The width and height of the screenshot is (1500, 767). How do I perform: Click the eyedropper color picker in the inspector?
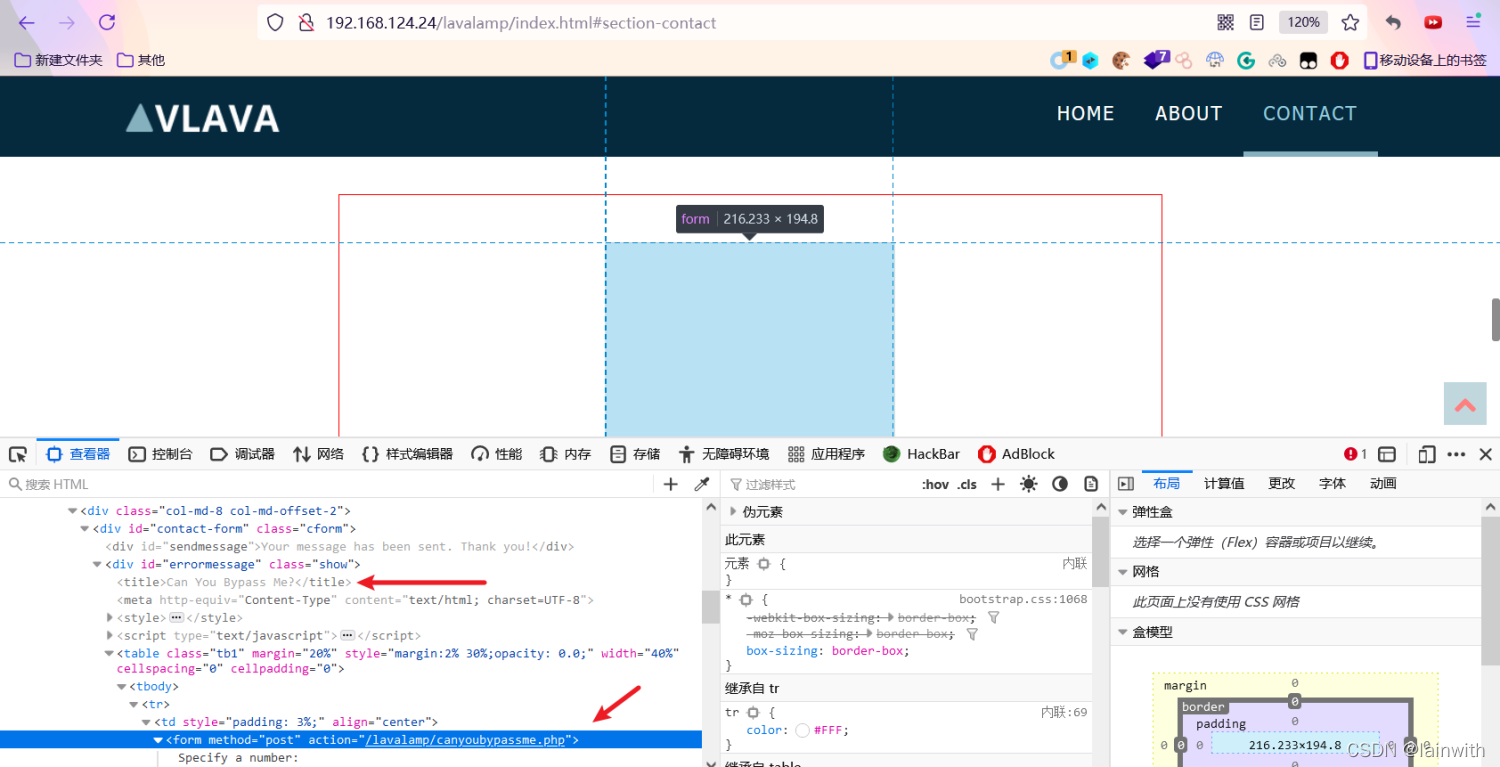coord(702,484)
